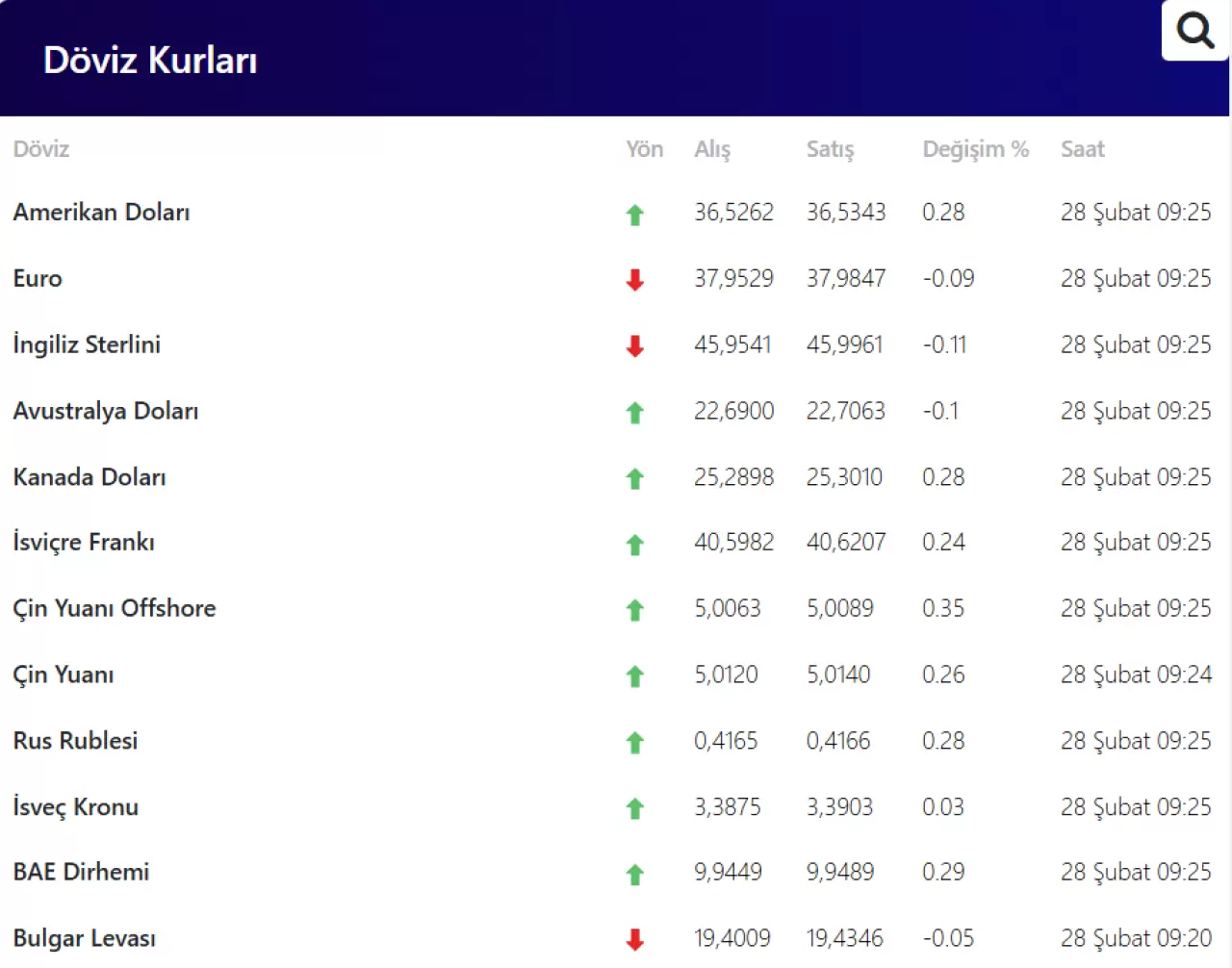Viewport: 1232px width, 968px height.
Task: Click Avustralya Doları green up arrow
Action: (634, 413)
